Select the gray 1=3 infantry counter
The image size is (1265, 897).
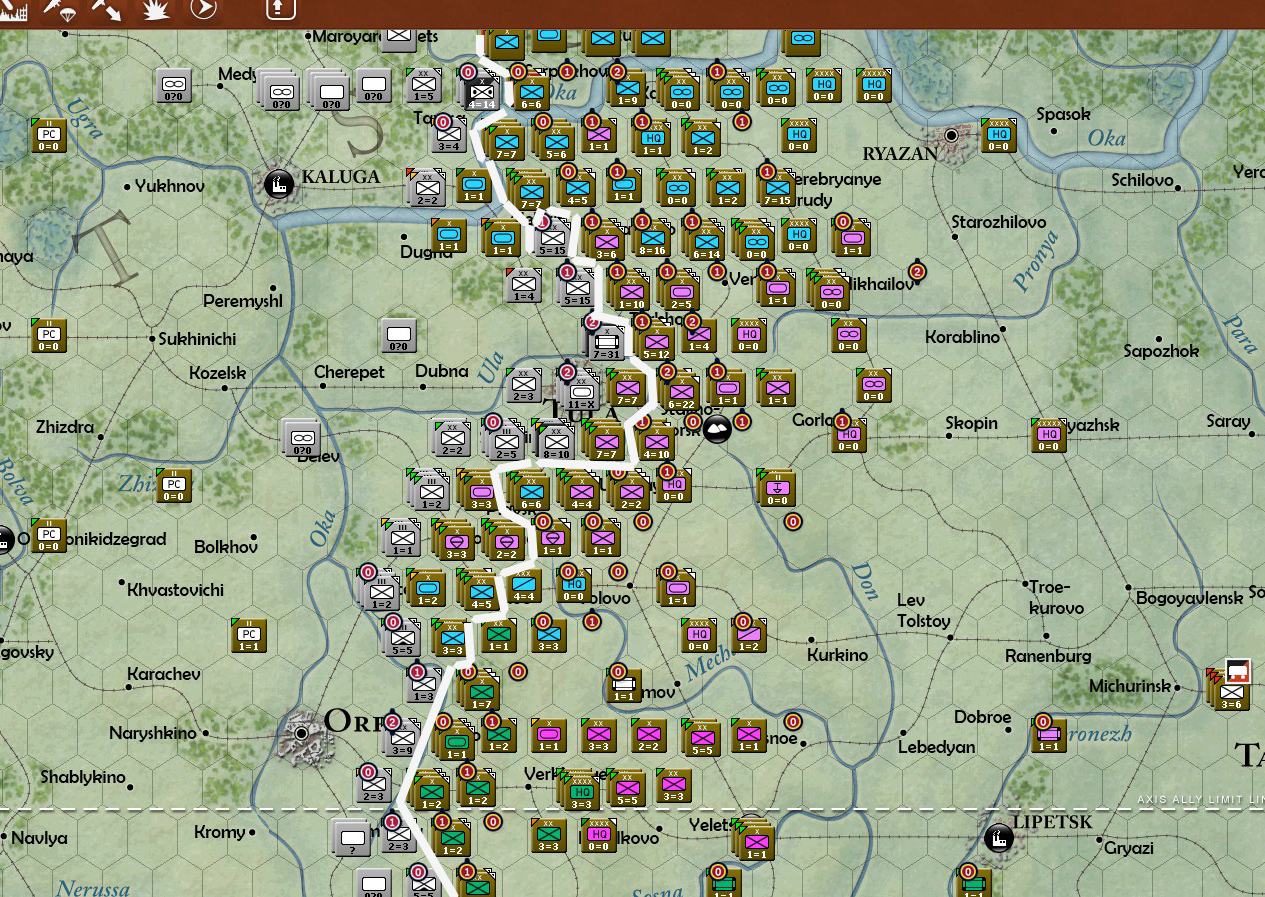coord(424,685)
